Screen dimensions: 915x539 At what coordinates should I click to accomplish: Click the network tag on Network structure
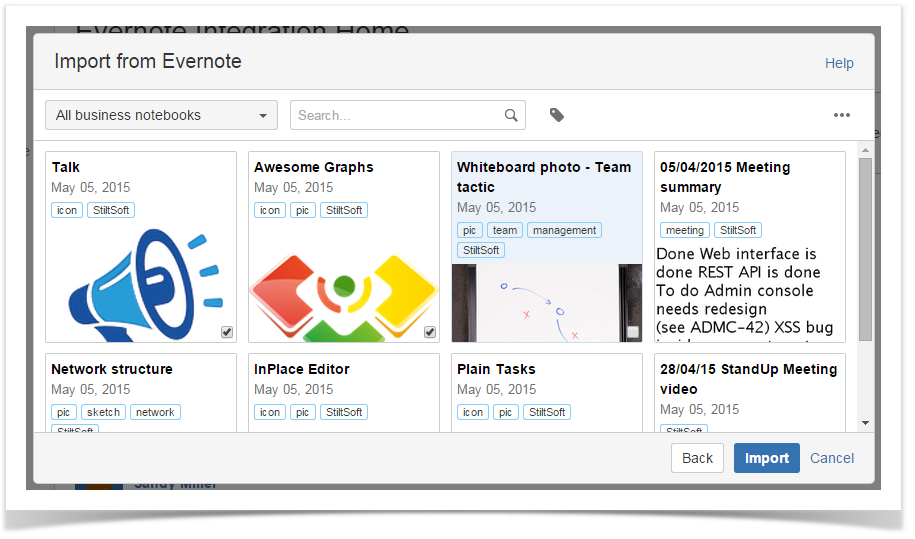155,412
